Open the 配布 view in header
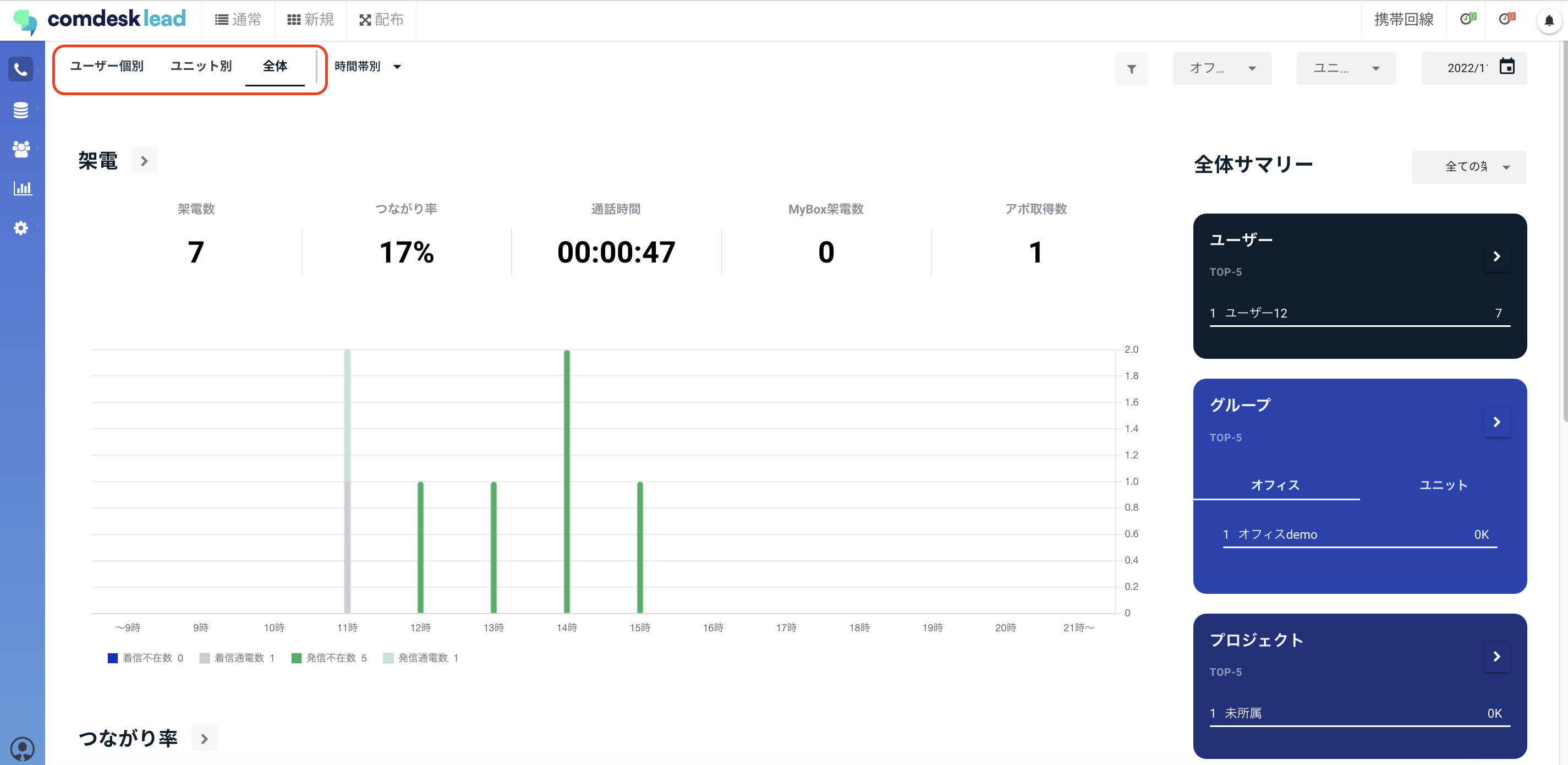Screen dimensions: 1568x765 pos(381,20)
